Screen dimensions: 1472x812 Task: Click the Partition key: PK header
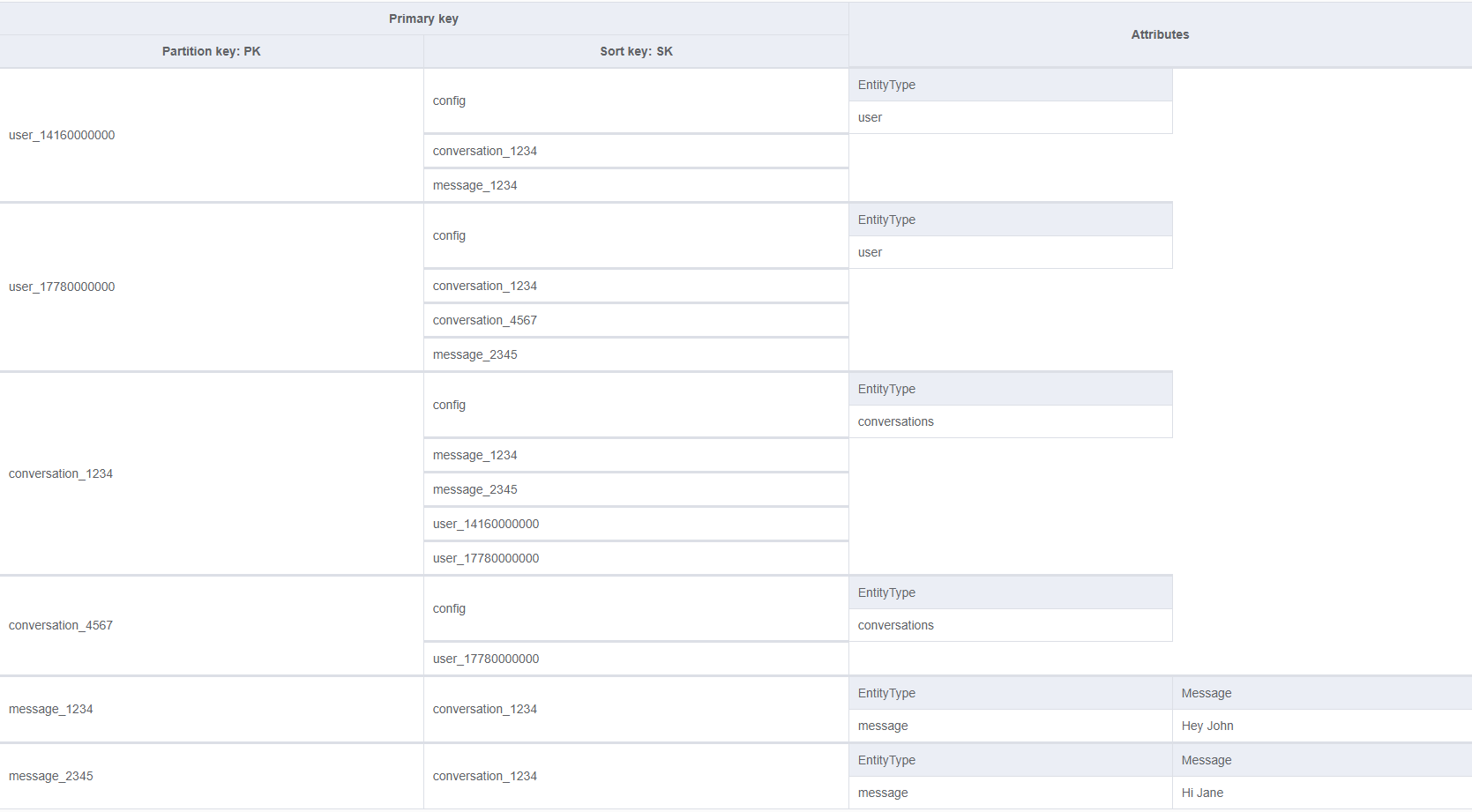212,51
